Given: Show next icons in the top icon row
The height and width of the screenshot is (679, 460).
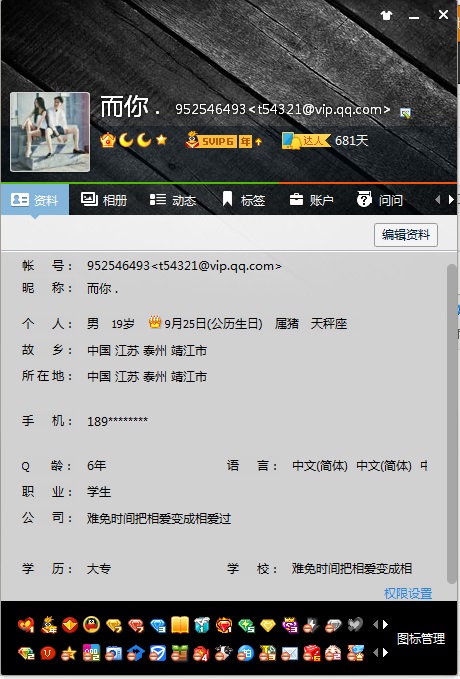Looking at the screenshot, I should pos(385,624).
